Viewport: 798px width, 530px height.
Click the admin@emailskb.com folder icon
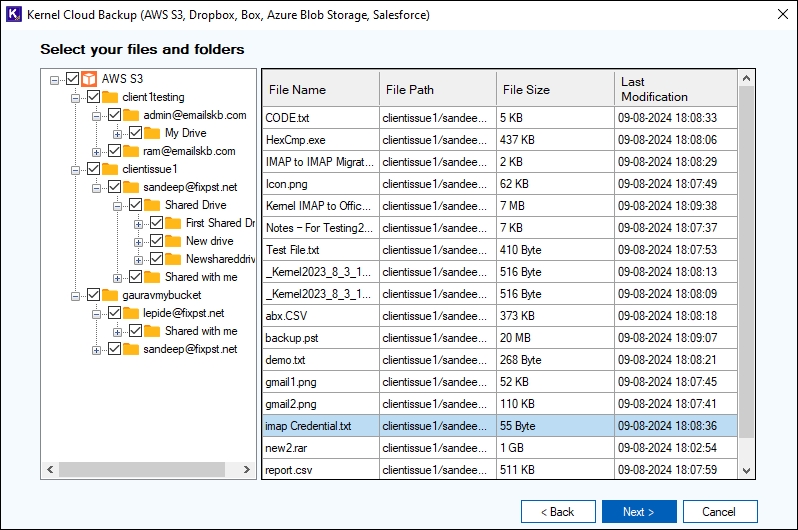pyautogui.click(x=131, y=115)
